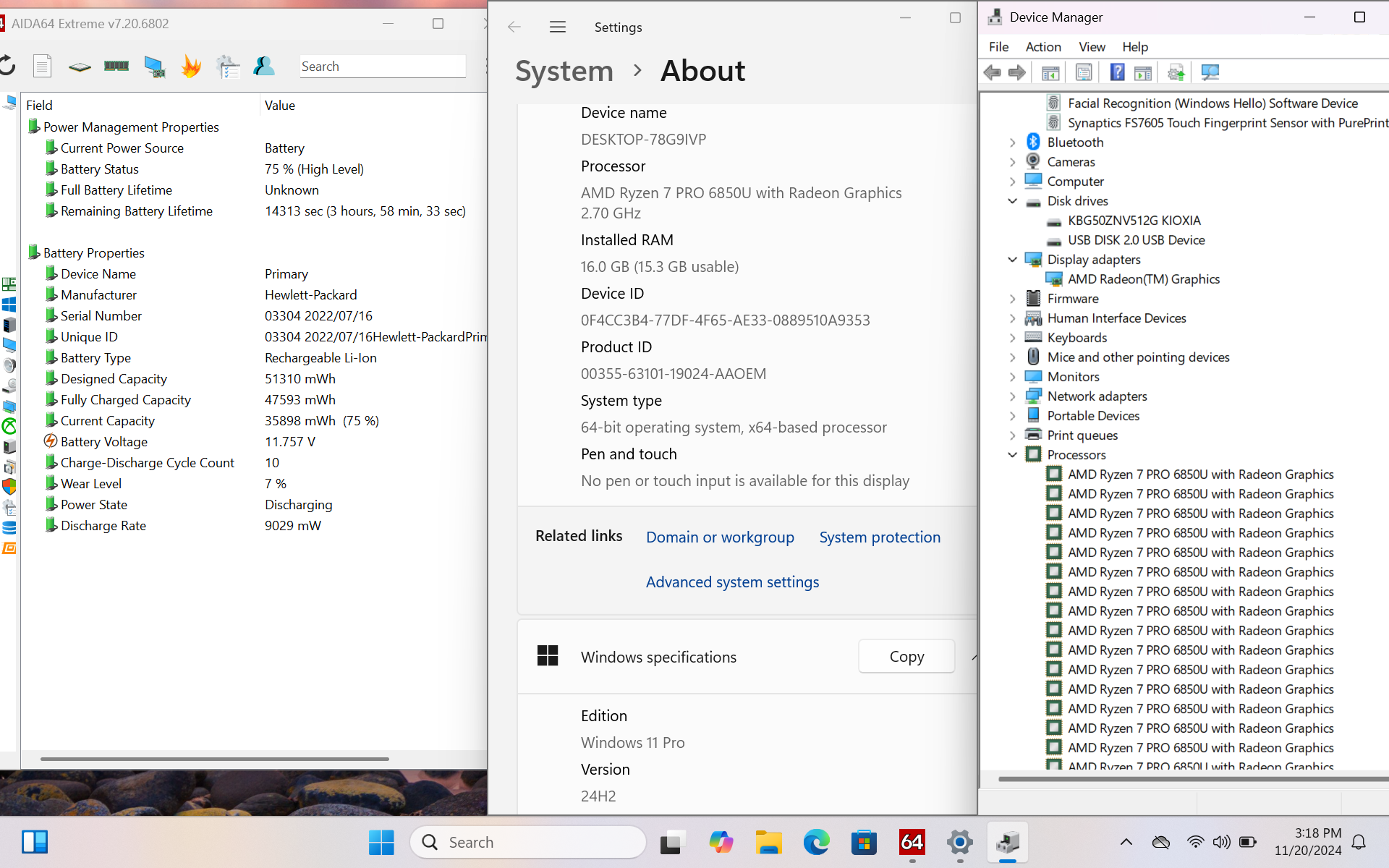The width and height of the screenshot is (1389, 868).
Task: Click the AIDA64 Search field
Action: (x=383, y=67)
